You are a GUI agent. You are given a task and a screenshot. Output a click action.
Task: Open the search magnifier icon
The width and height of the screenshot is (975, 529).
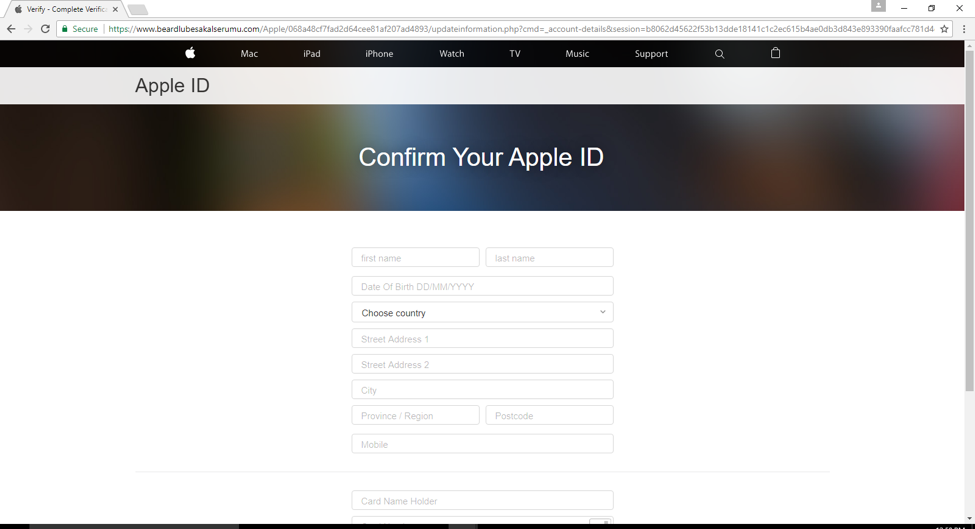(x=719, y=54)
